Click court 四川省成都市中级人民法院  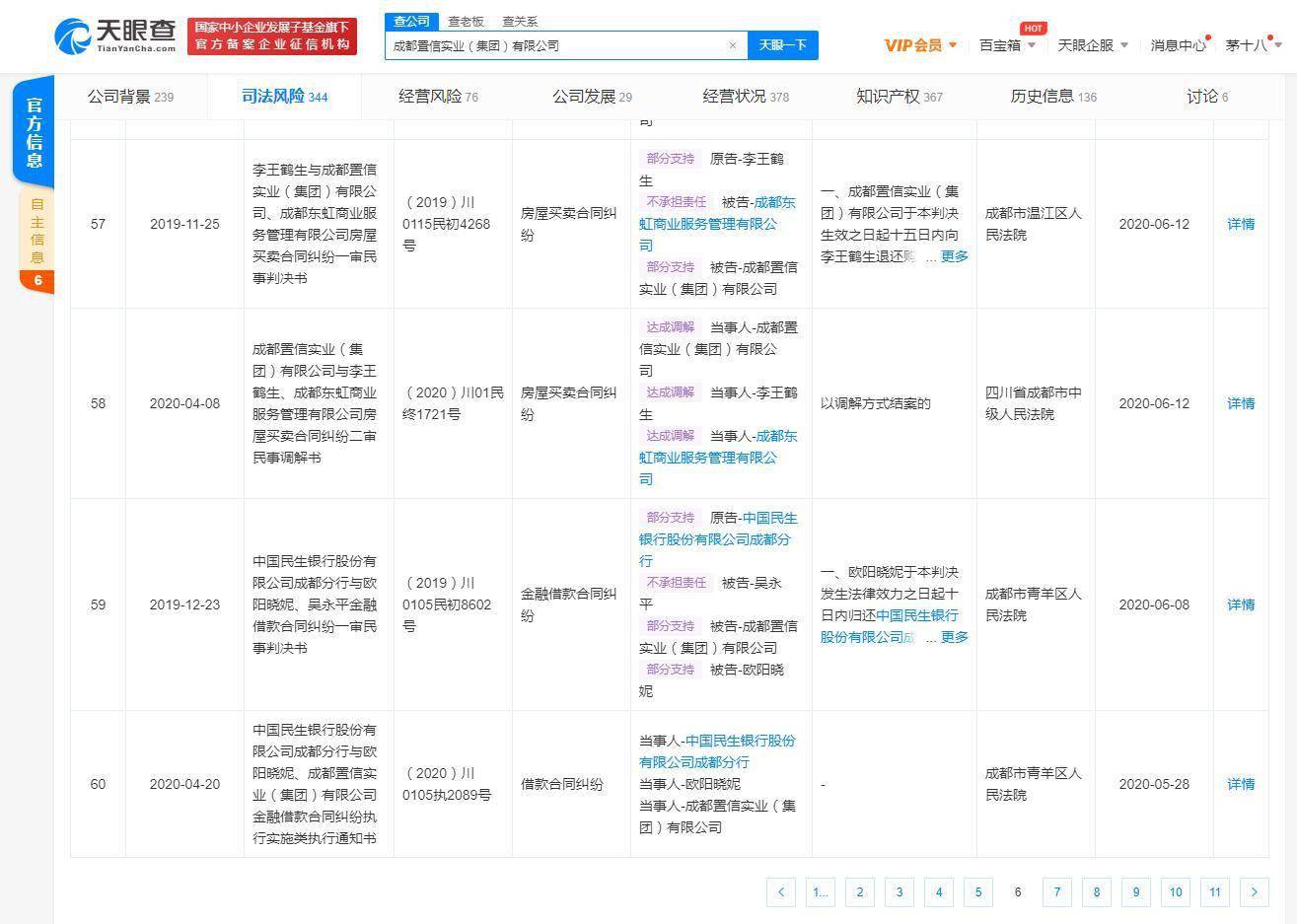pyautogui.click(x=1034, y=403)
